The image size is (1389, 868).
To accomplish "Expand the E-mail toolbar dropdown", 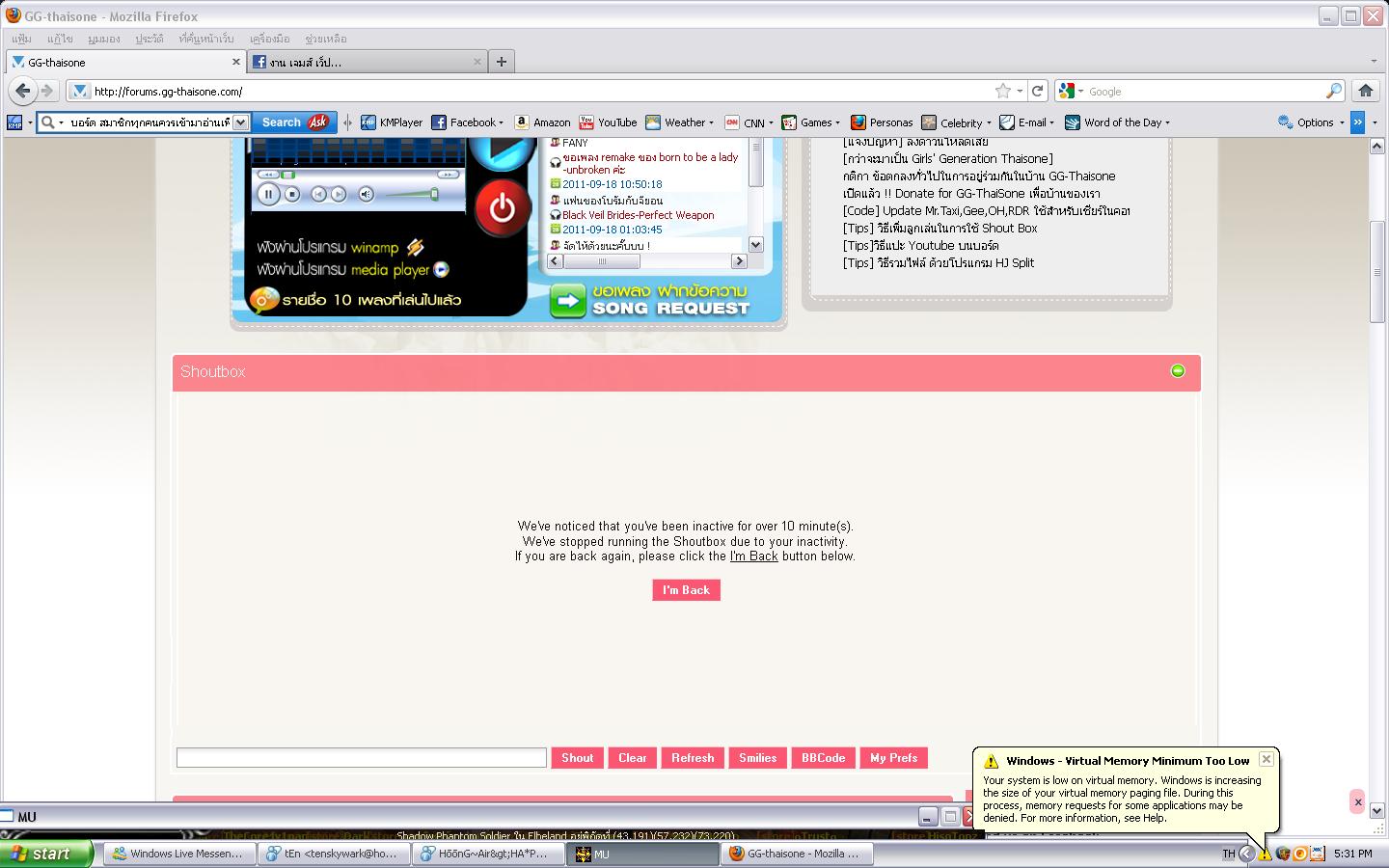I will [1051, 123].
